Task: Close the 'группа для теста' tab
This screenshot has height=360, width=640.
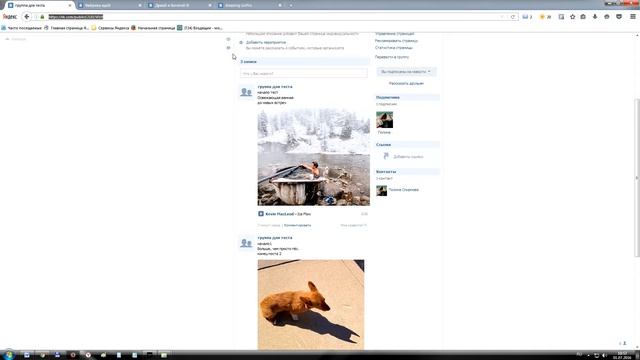Action: [x=69, y=5]
